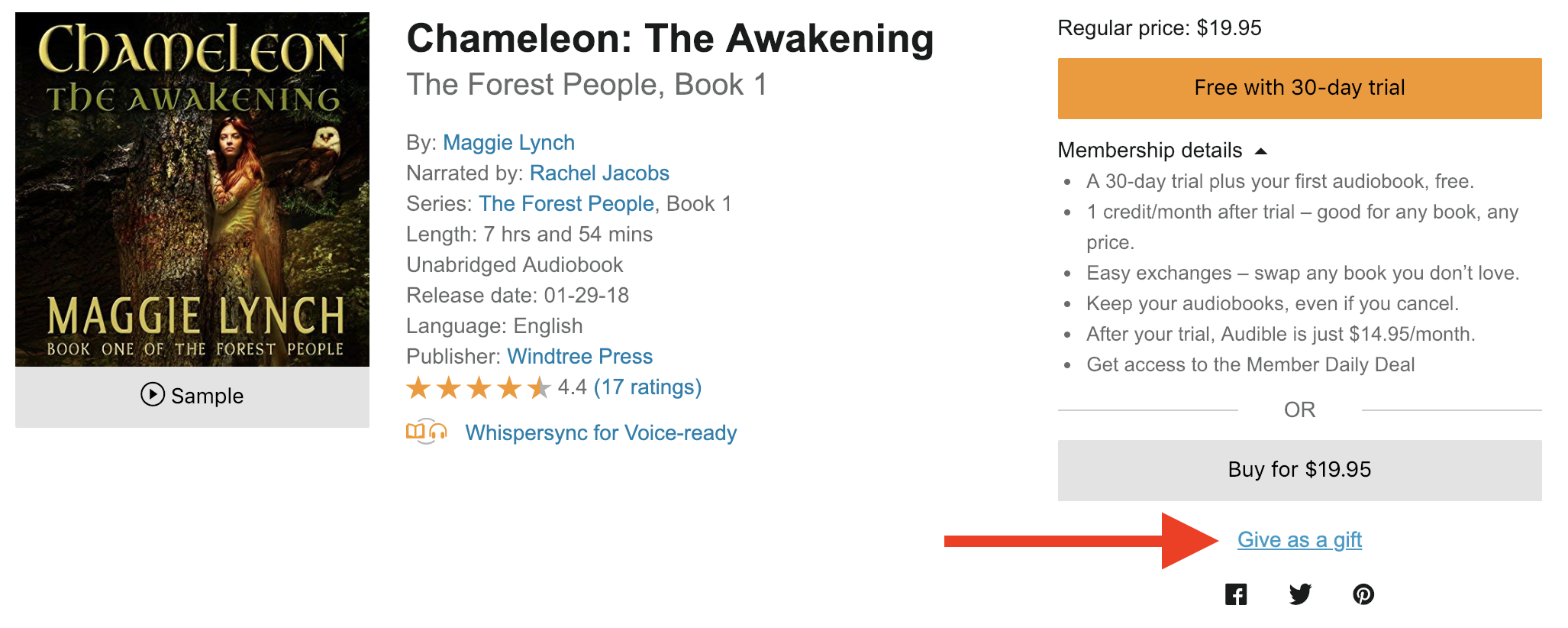Screen dimensions: 1568x628
Task: View the 17 ratings link
Action: (647, 387)
